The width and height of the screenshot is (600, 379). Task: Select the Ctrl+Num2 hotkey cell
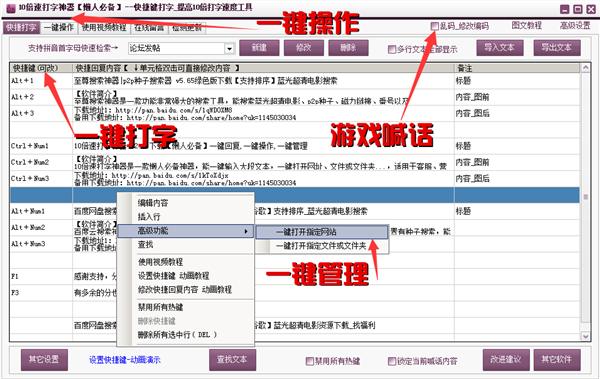[x=41, y=162]
